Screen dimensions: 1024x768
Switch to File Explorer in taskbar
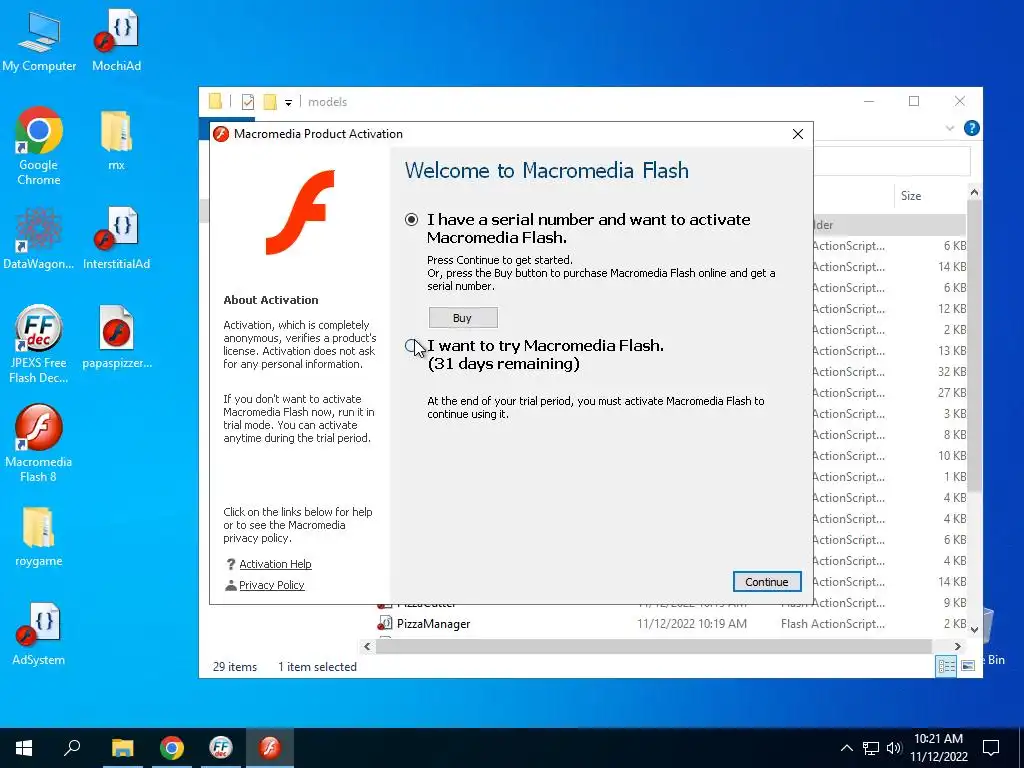coord(122,748)
